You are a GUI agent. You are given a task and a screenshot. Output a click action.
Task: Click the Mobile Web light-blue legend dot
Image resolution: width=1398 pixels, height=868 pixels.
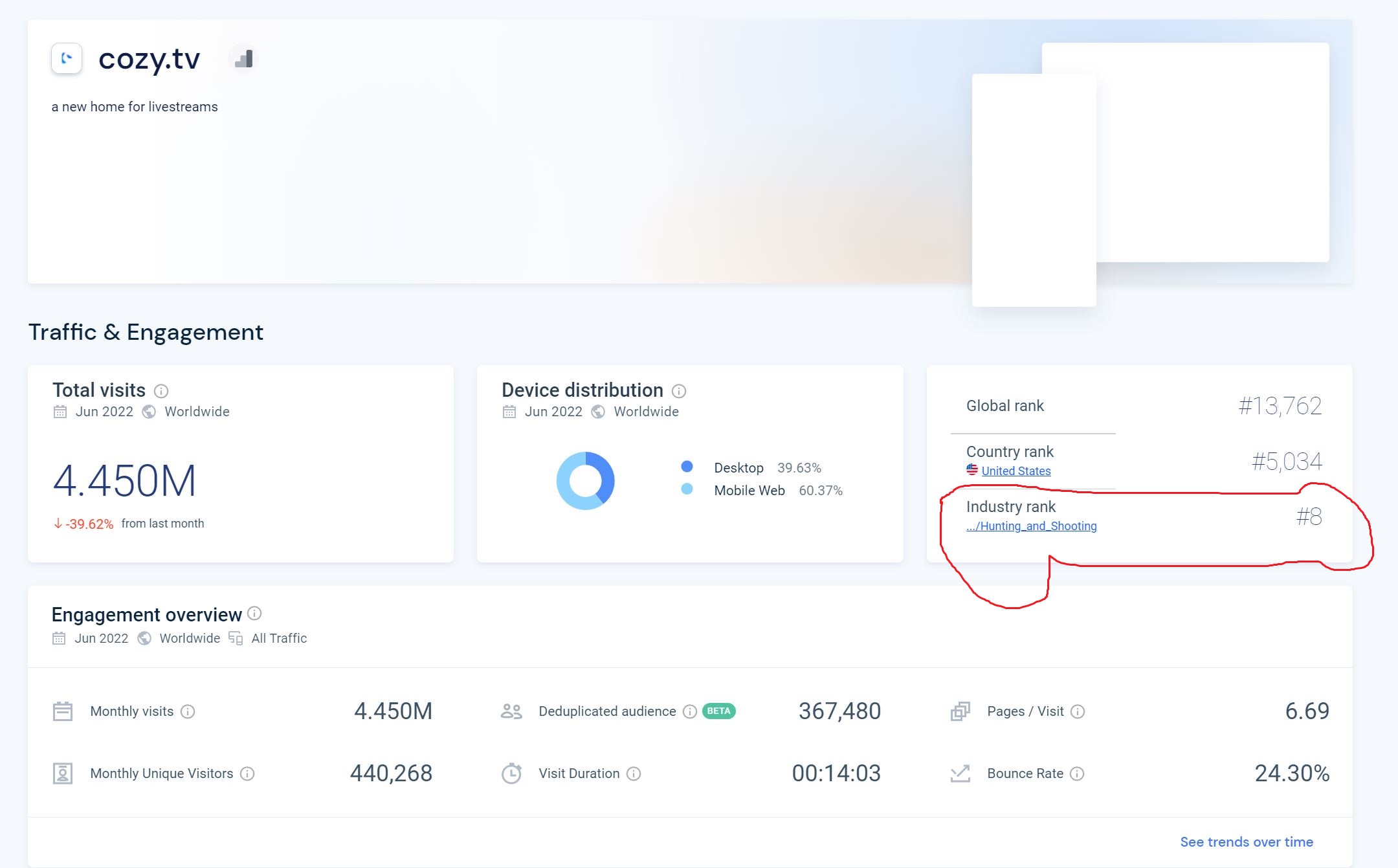tap(687, 489)
